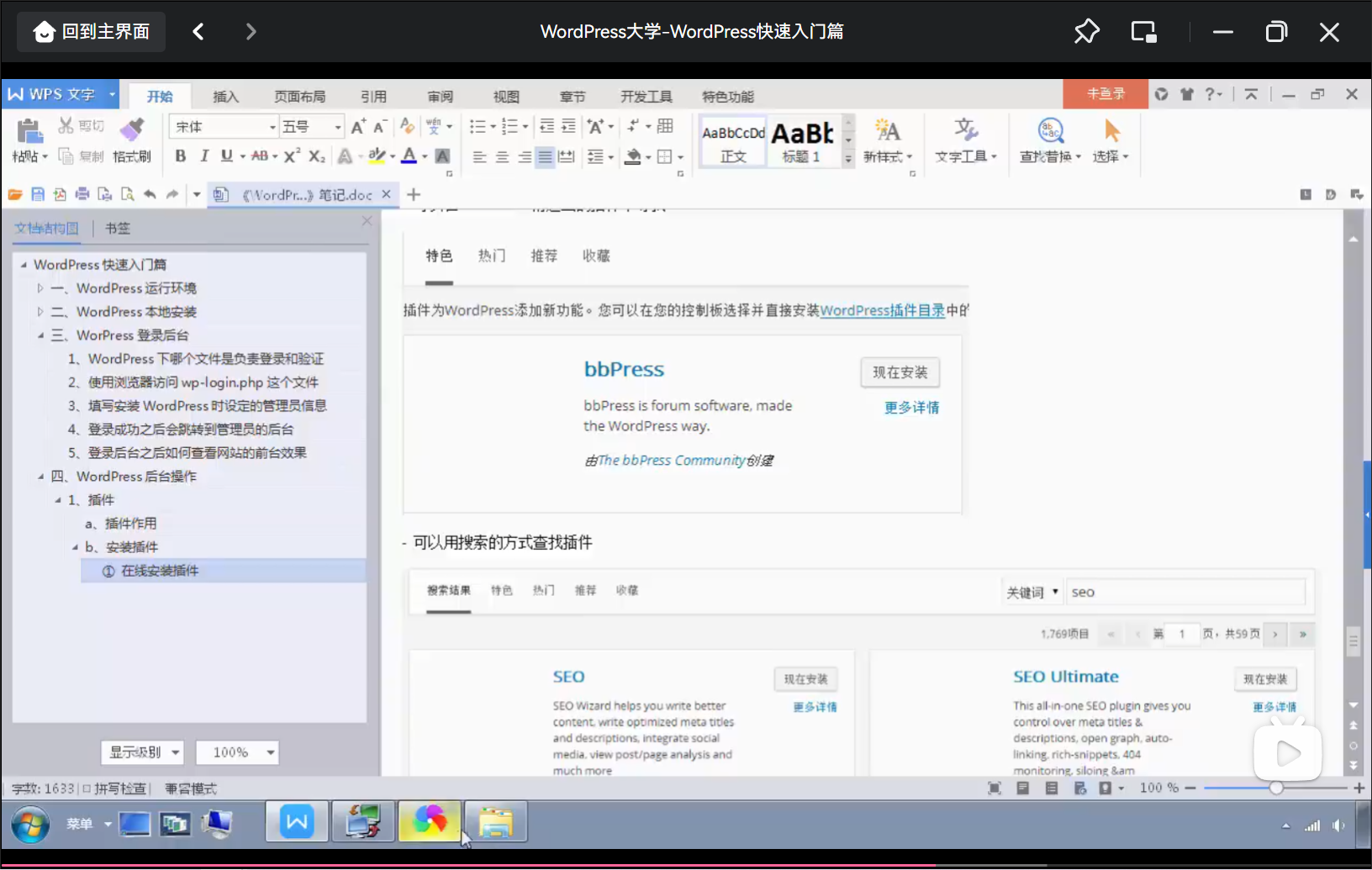Click the bullet list icon
The image size is (1372, 870).
click(478, 127)
